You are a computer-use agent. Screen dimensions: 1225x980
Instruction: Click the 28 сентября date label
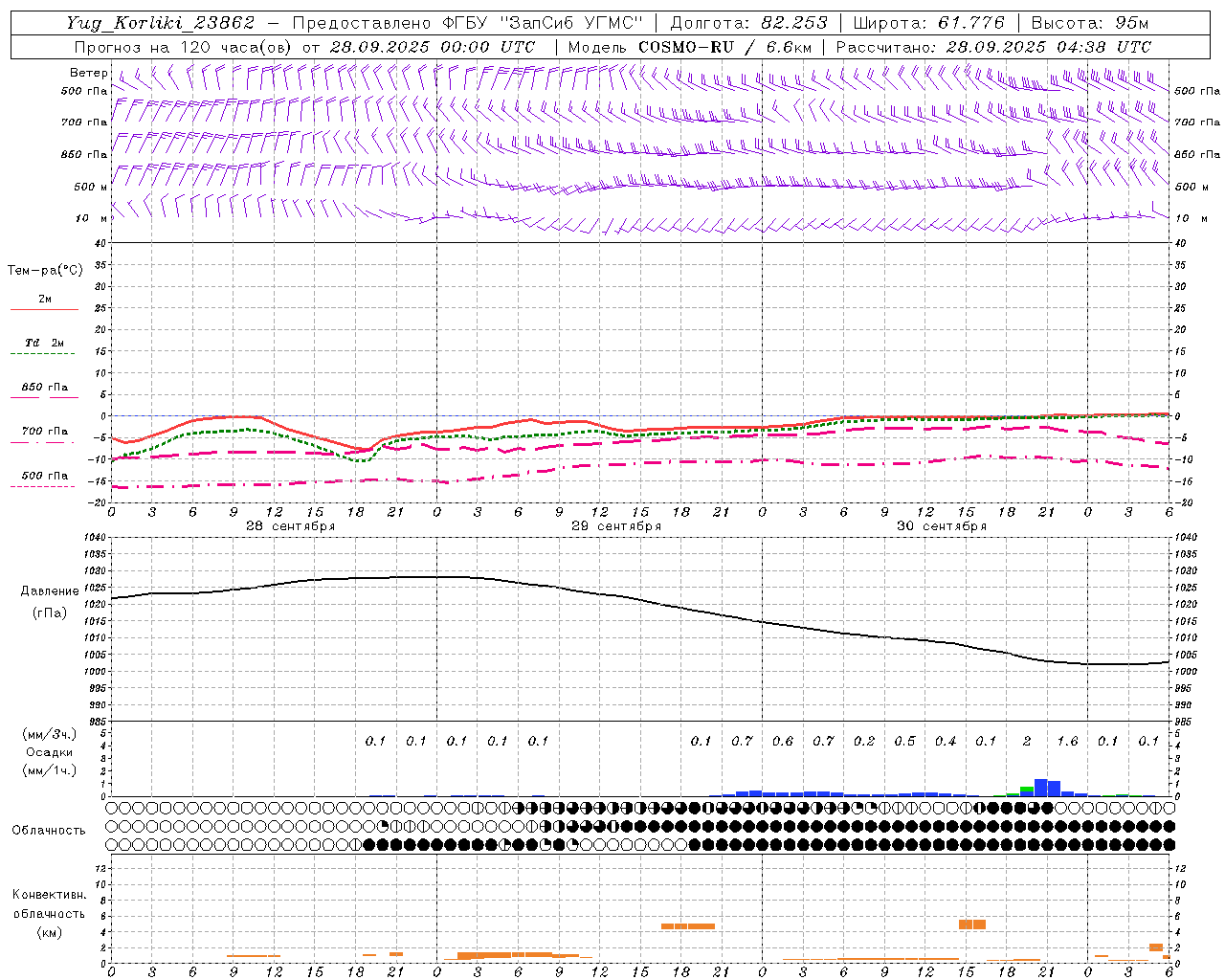[290, 526]
